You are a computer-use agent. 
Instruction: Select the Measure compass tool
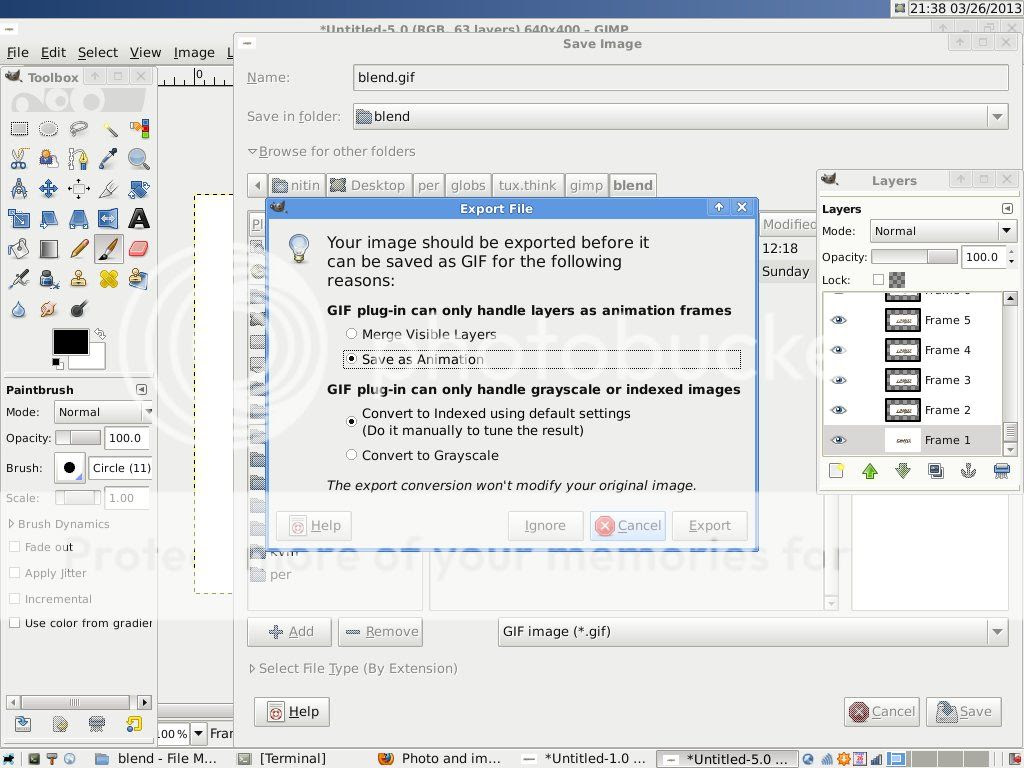click(x=19, y=189)
